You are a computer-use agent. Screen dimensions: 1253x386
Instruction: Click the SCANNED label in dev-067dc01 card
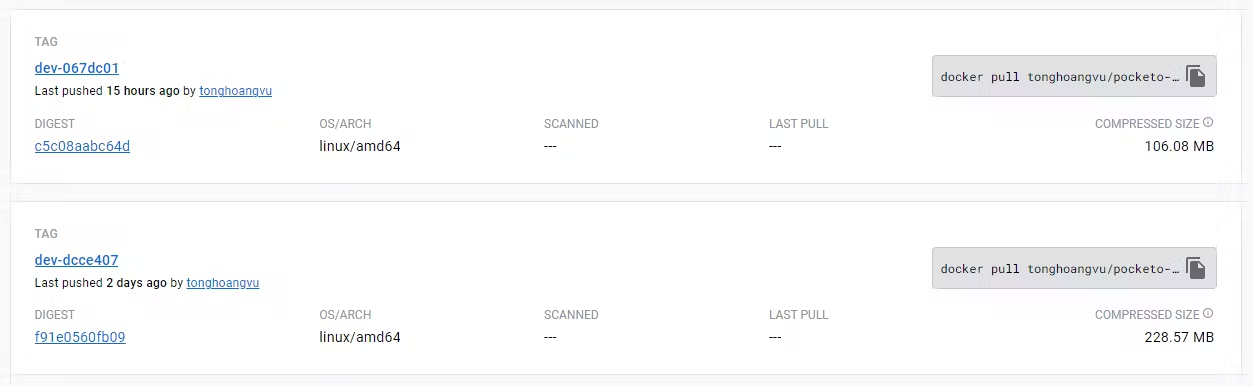tap(571, 124)
